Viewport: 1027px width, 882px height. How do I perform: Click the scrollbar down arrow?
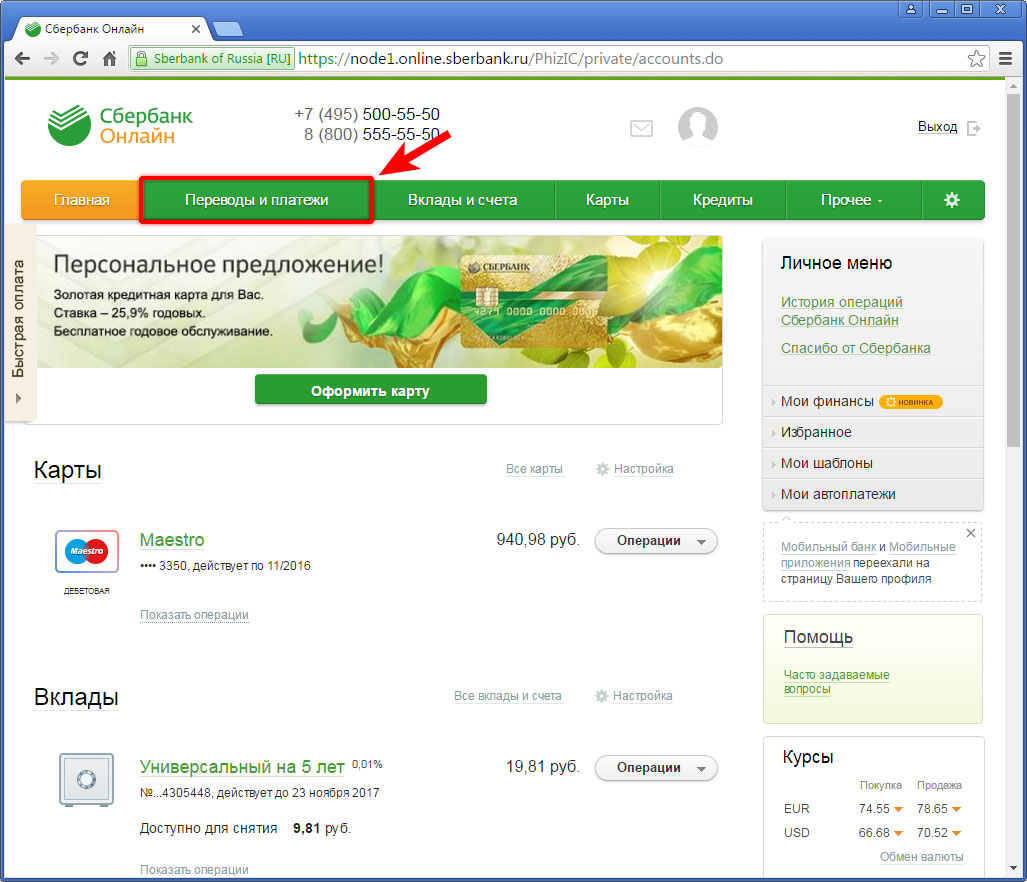(1013, 868)
